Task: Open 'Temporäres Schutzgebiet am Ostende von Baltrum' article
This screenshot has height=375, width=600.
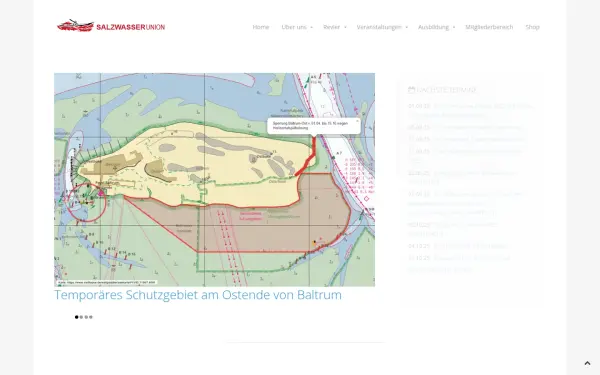Action: click(x=198, y=295)
